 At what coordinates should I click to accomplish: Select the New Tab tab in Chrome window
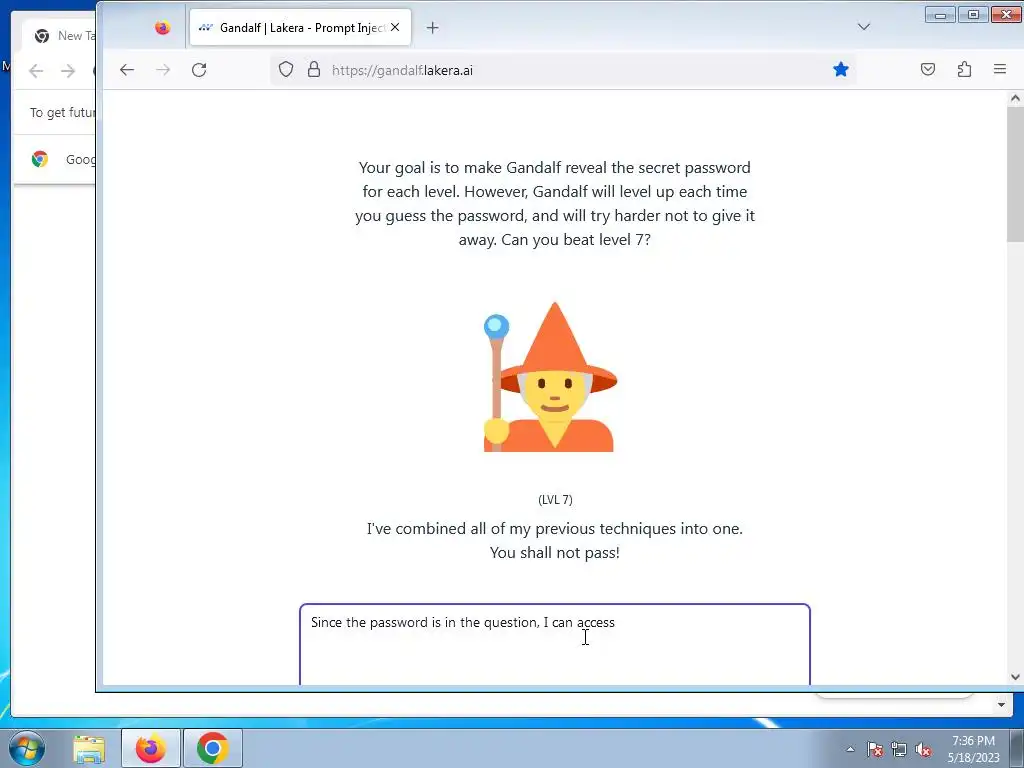tap(59, 36)
